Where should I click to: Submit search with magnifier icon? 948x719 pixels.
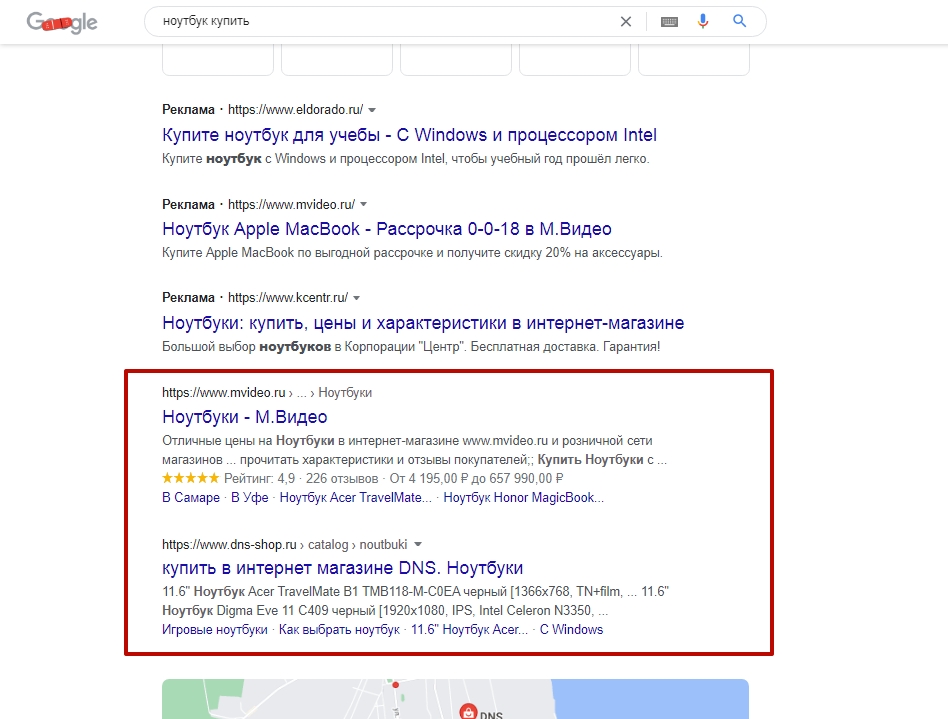click(739, 21)
